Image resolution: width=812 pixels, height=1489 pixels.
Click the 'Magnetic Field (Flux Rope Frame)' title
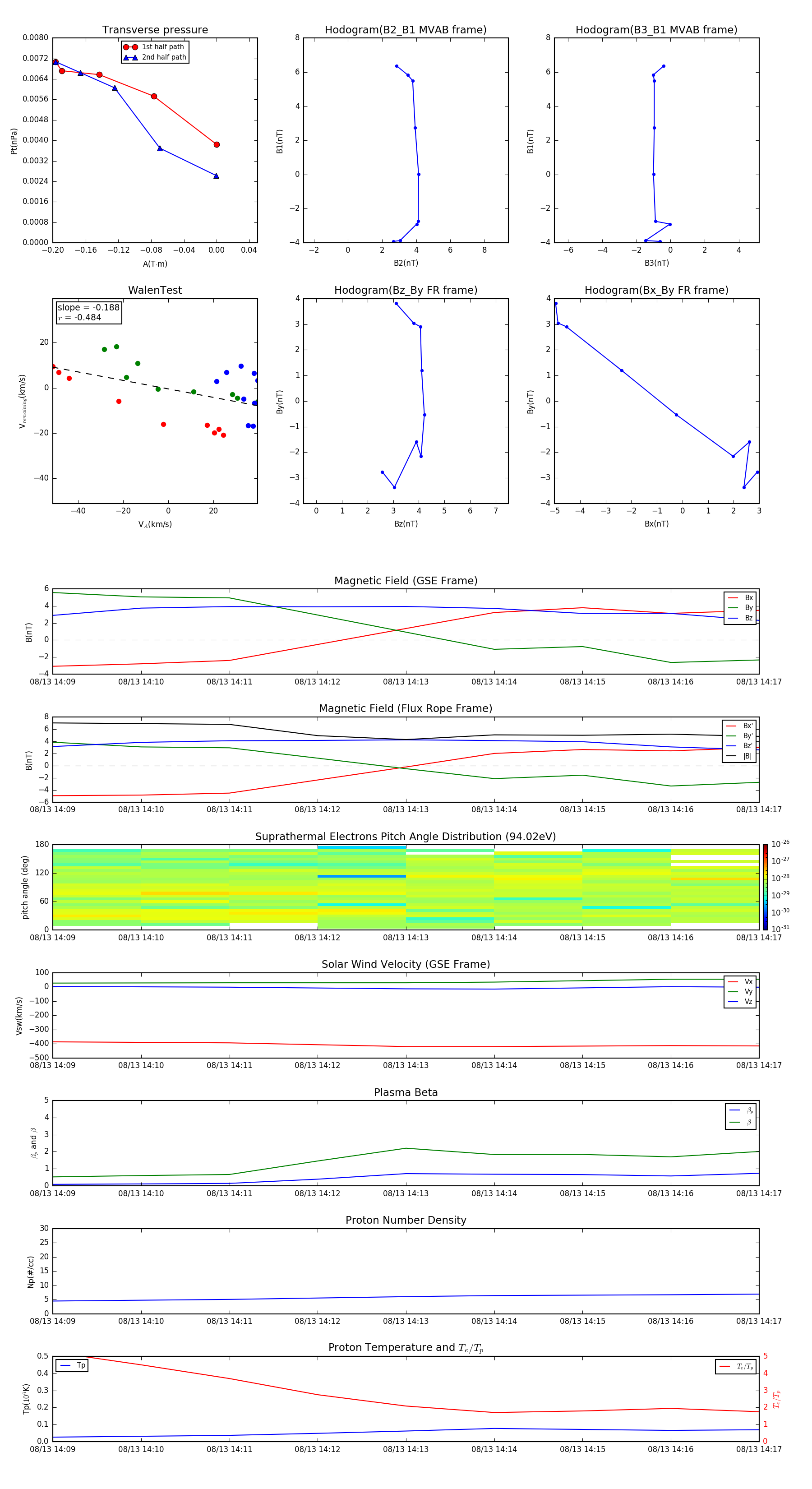pos(406,709)
